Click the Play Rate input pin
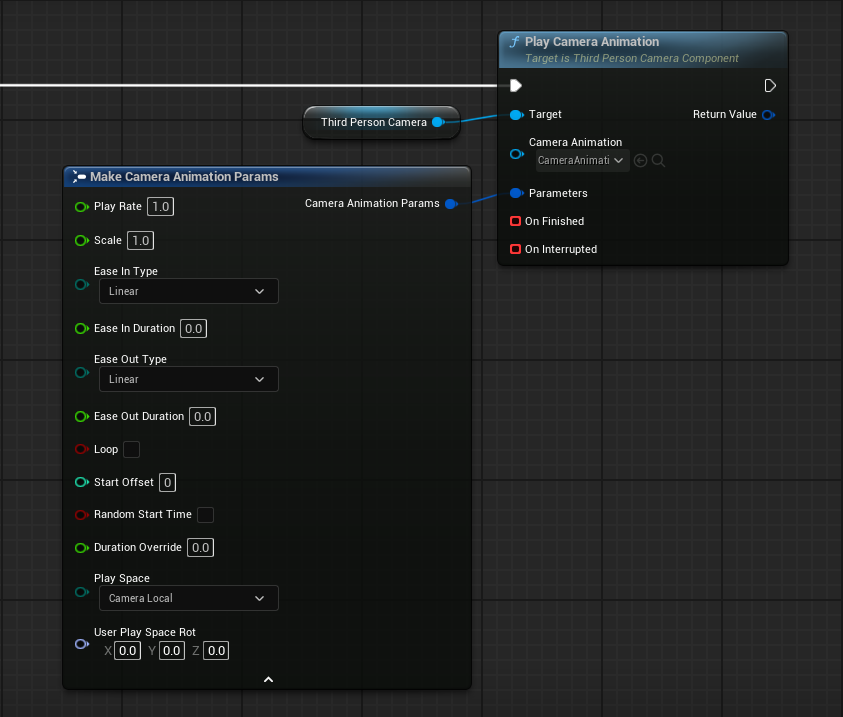 81,207
